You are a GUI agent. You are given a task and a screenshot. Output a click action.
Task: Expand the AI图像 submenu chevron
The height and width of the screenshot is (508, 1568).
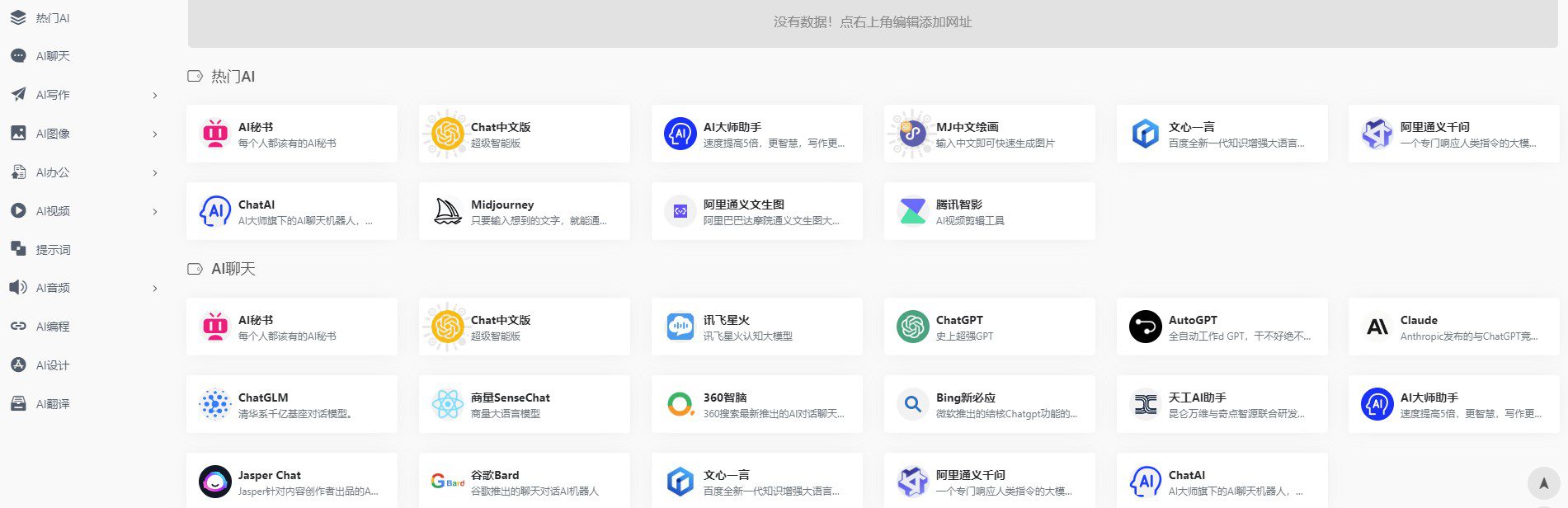pyautogui.click(x=155, y=134)
